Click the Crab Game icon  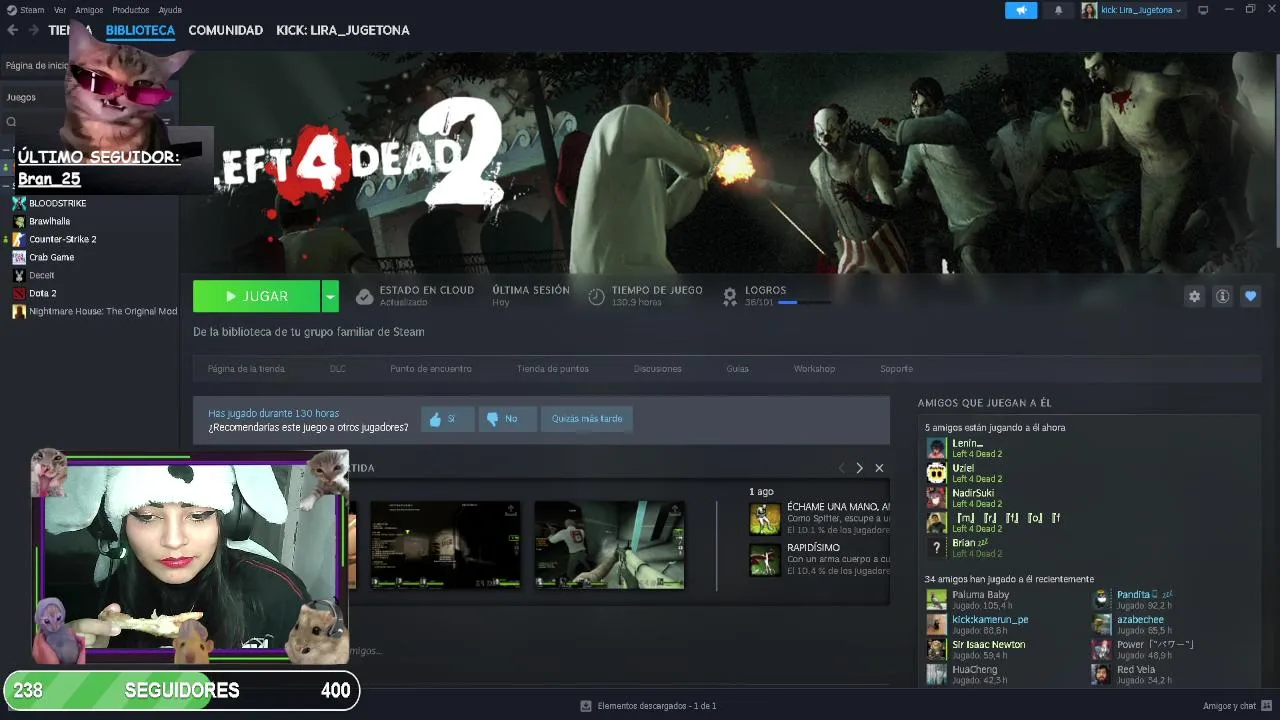19,257
